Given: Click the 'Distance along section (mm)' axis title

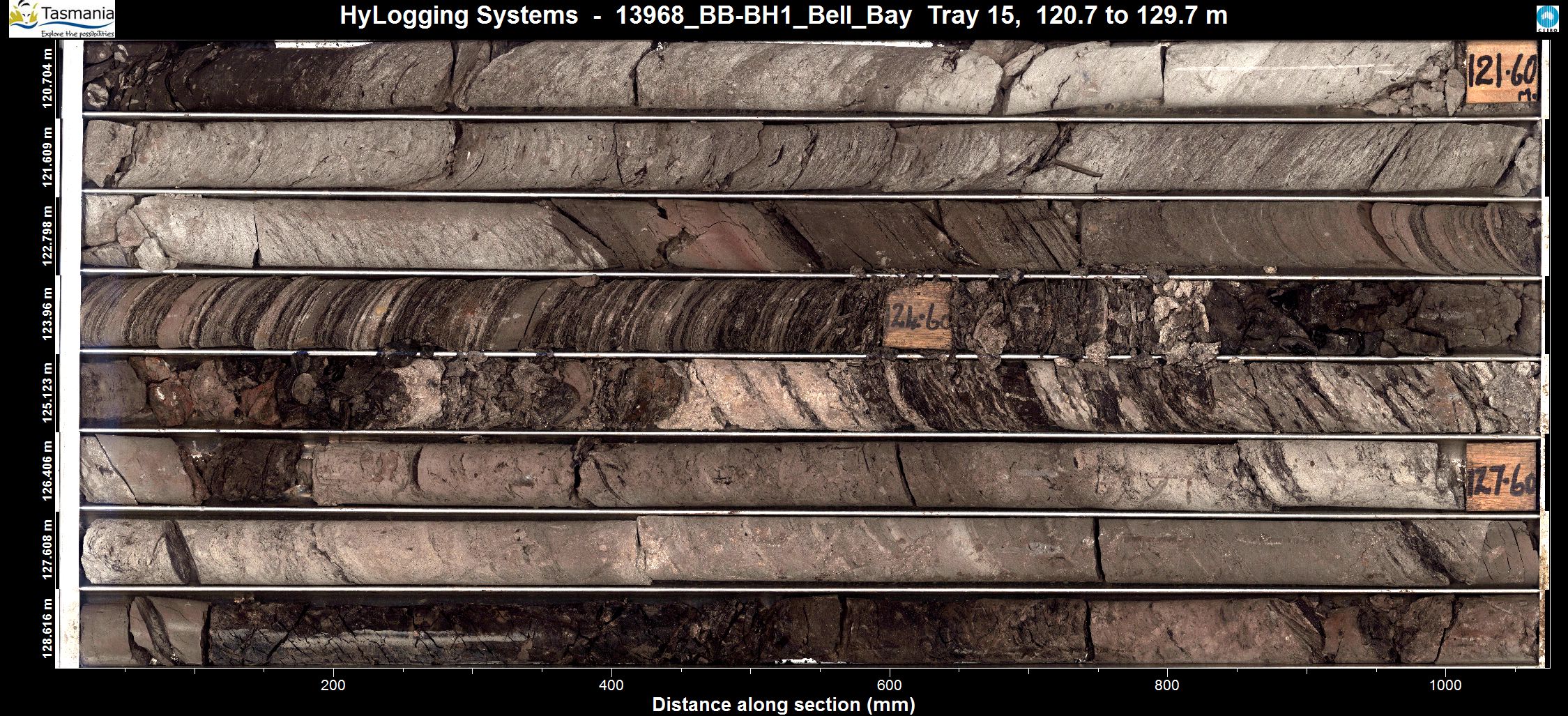Looking at the screenshot, I should point(783,704).
